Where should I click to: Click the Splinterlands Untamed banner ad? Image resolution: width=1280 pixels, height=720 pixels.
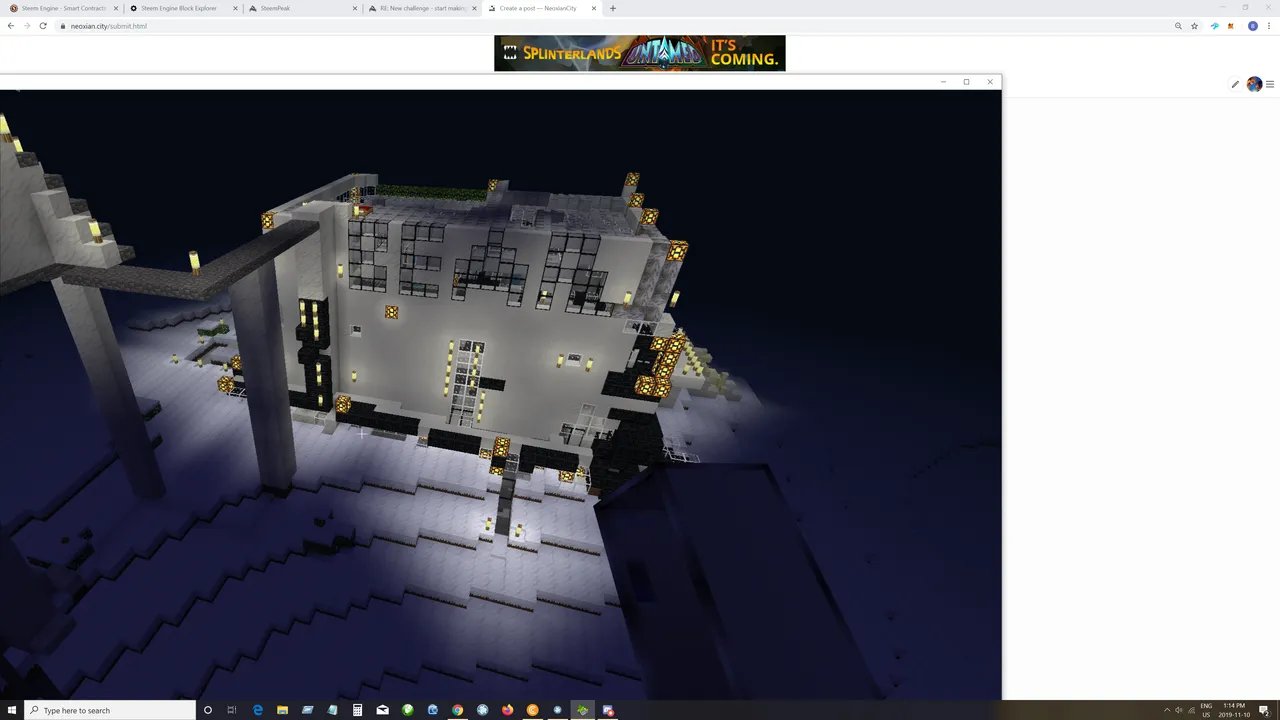click(x=640, y=53)
